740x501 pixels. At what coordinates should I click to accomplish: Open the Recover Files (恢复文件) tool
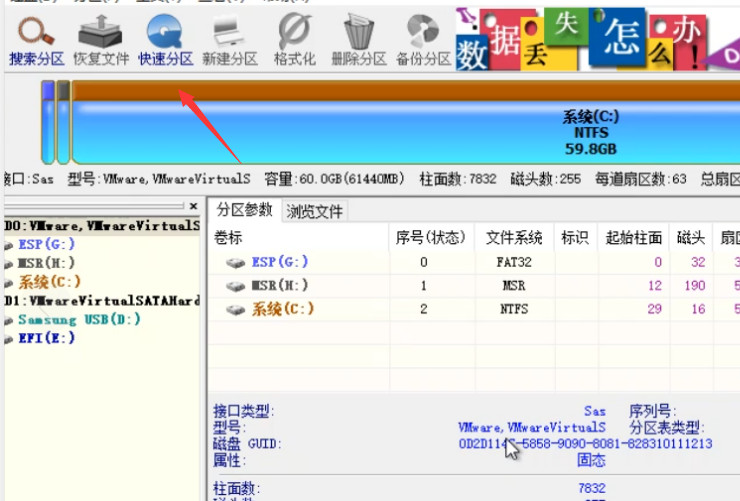point(101,41)
